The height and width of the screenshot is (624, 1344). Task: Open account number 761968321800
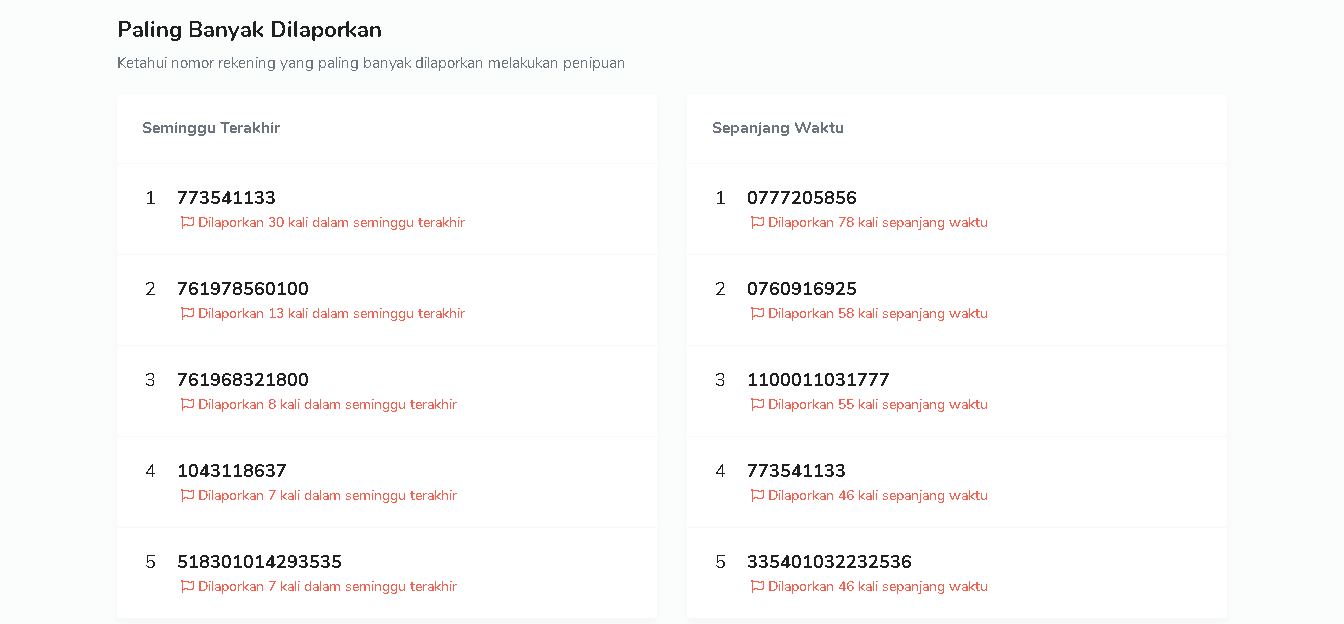click(243, 380)
